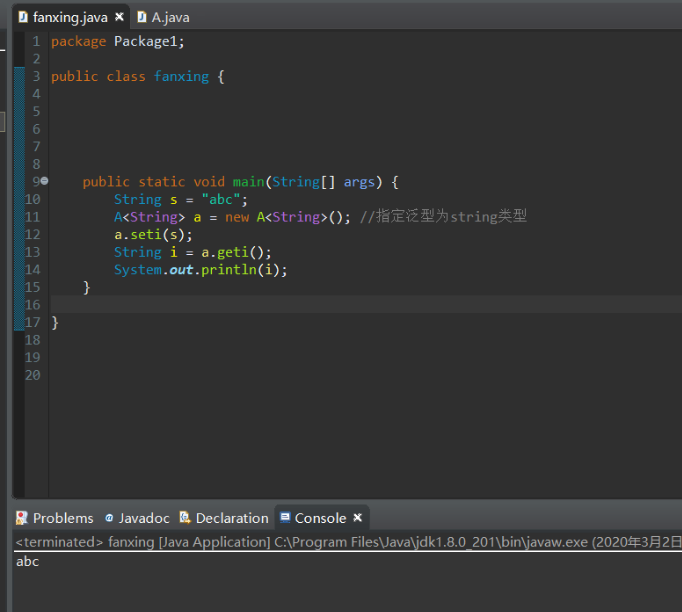Click the Java file icon on fanxing.java tab
The width and height of the screenshot is (682, 612).
(23, 17)
